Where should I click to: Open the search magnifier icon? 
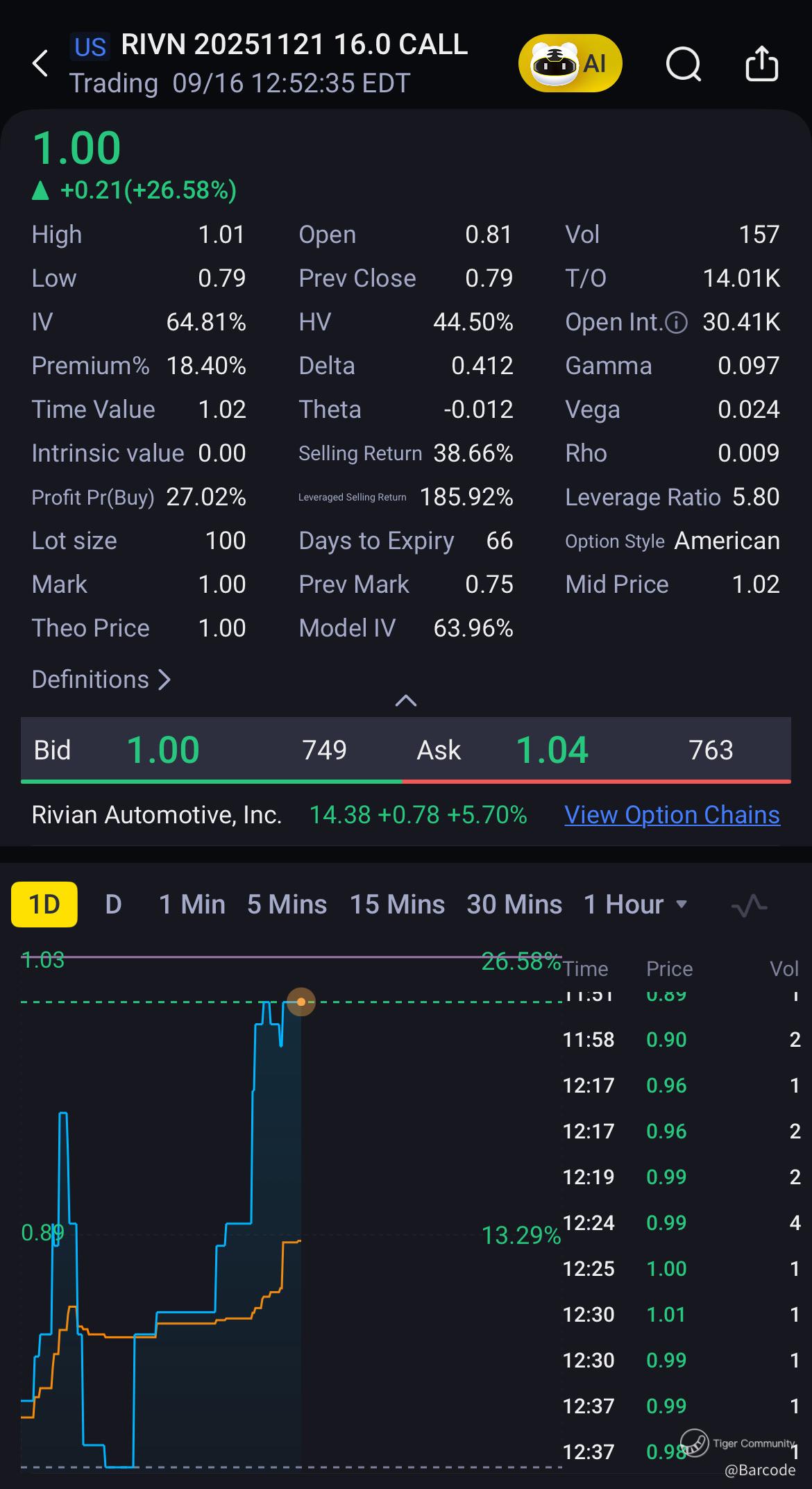[x=683, y=65]
